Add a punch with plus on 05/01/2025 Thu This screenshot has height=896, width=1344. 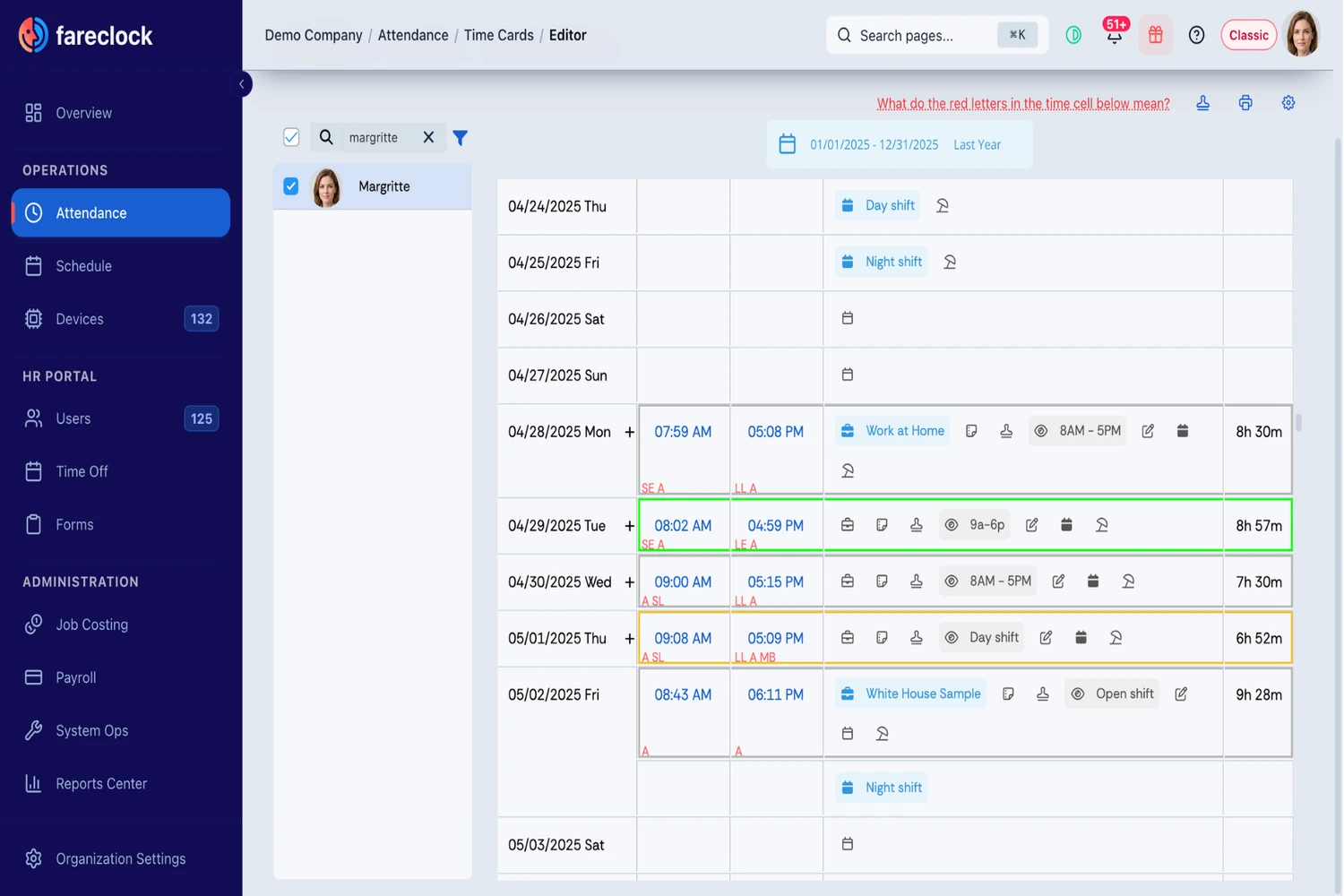click(x=629, y=639)
